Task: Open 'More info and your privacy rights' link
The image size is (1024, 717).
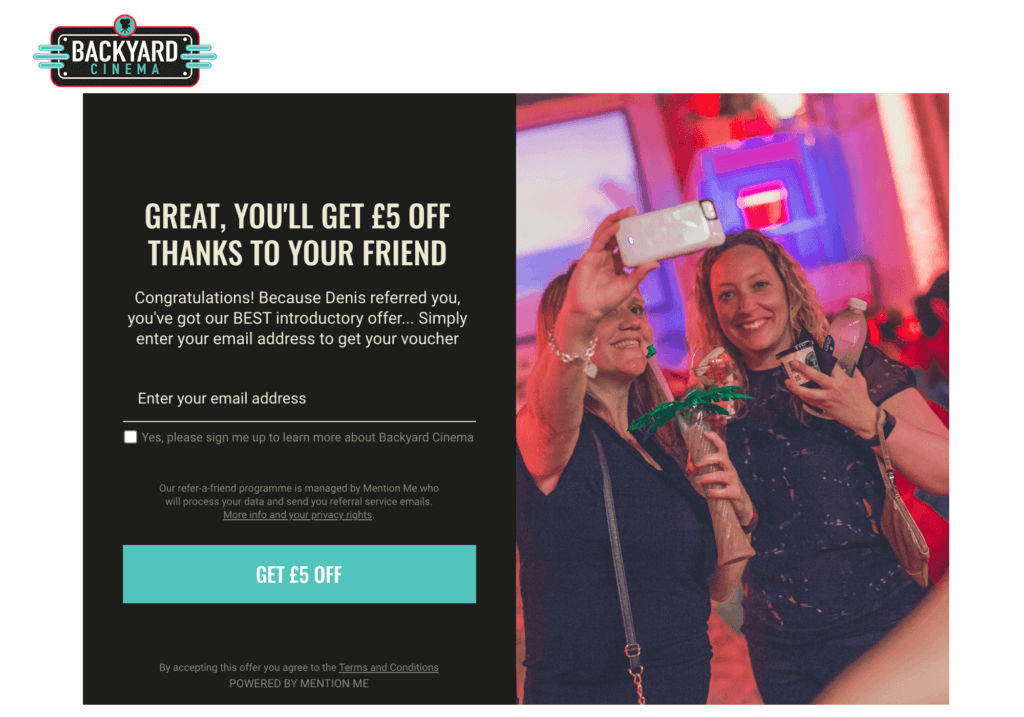Action: point(297,515)
